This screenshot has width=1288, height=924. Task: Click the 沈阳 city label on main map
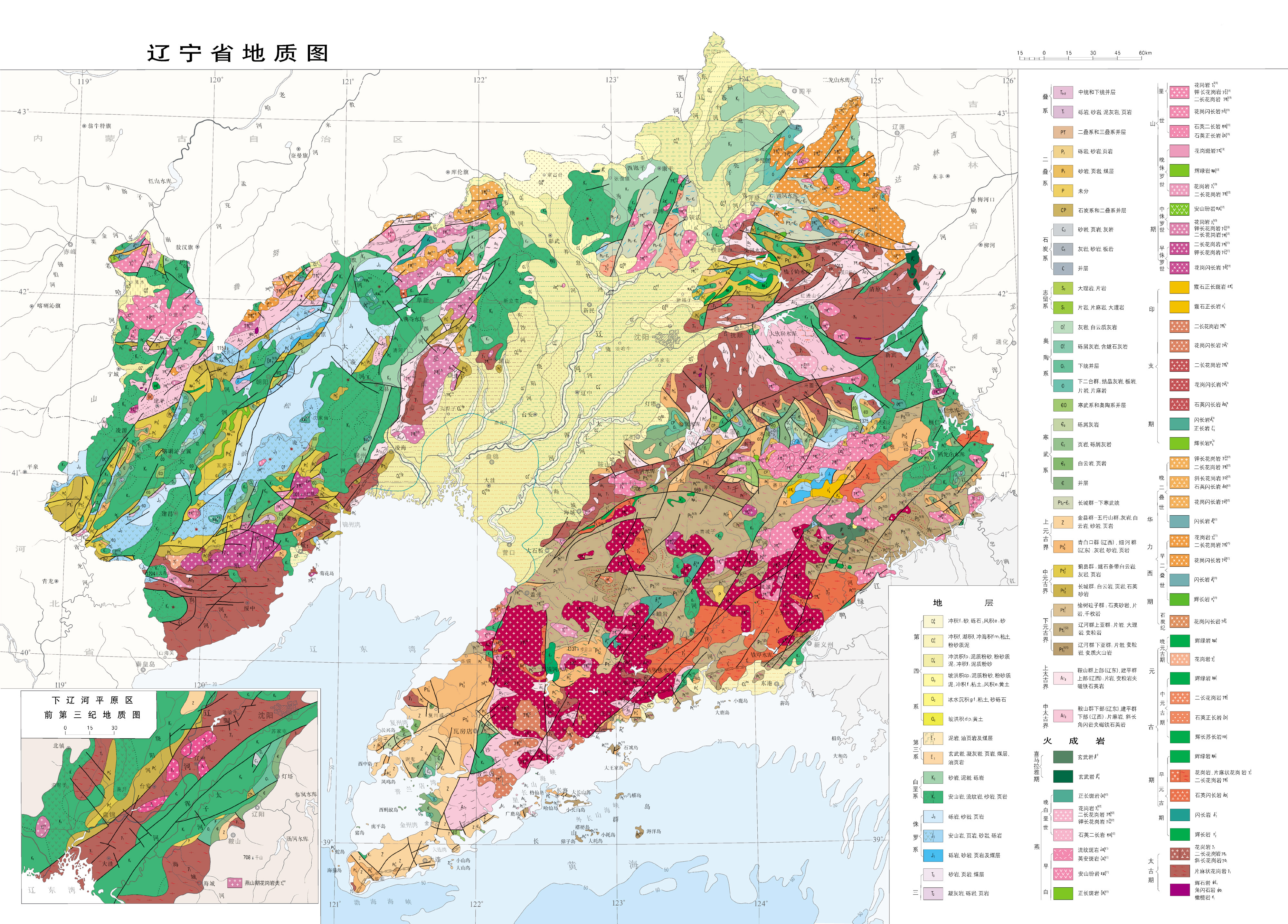coord(641,337)
